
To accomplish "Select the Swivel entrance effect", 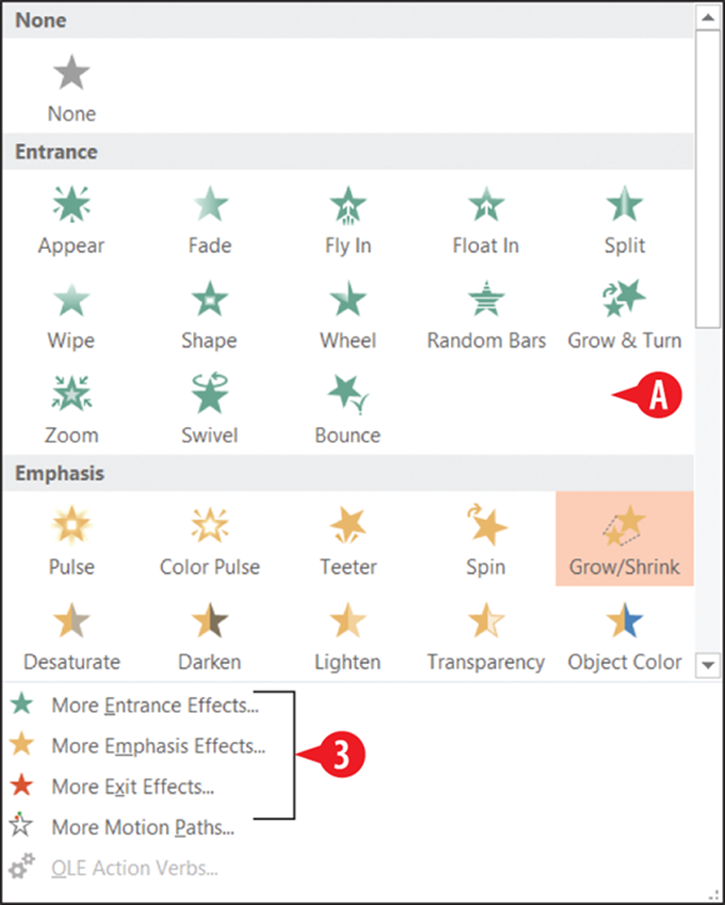I will coord(210,410).
